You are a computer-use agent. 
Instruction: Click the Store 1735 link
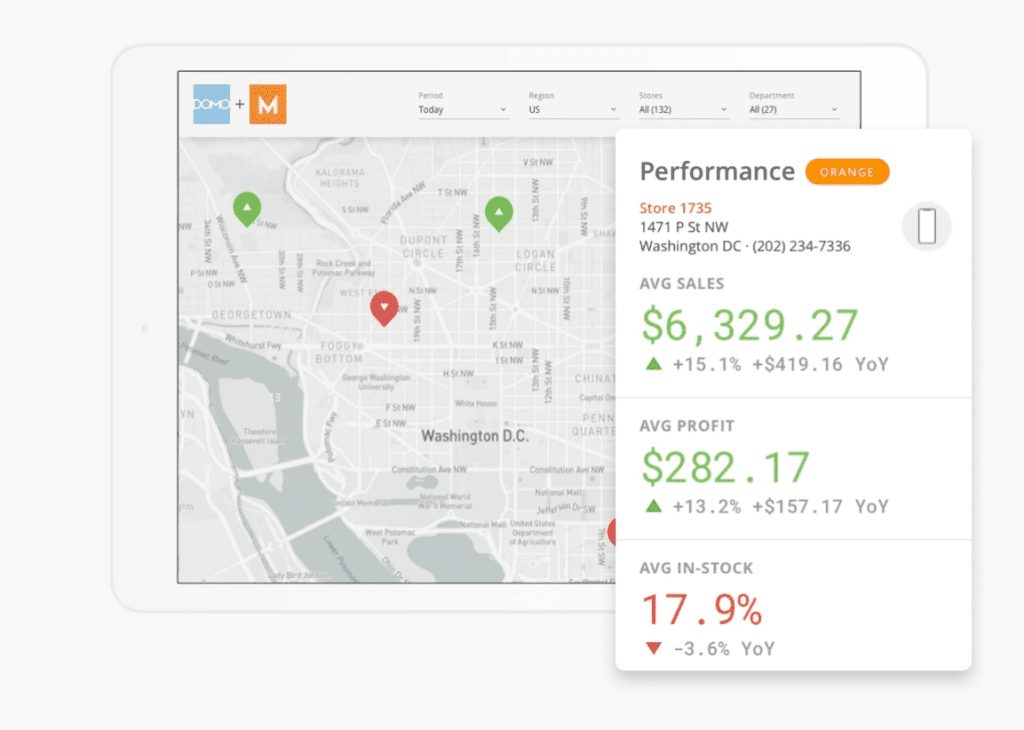point(675,208)
